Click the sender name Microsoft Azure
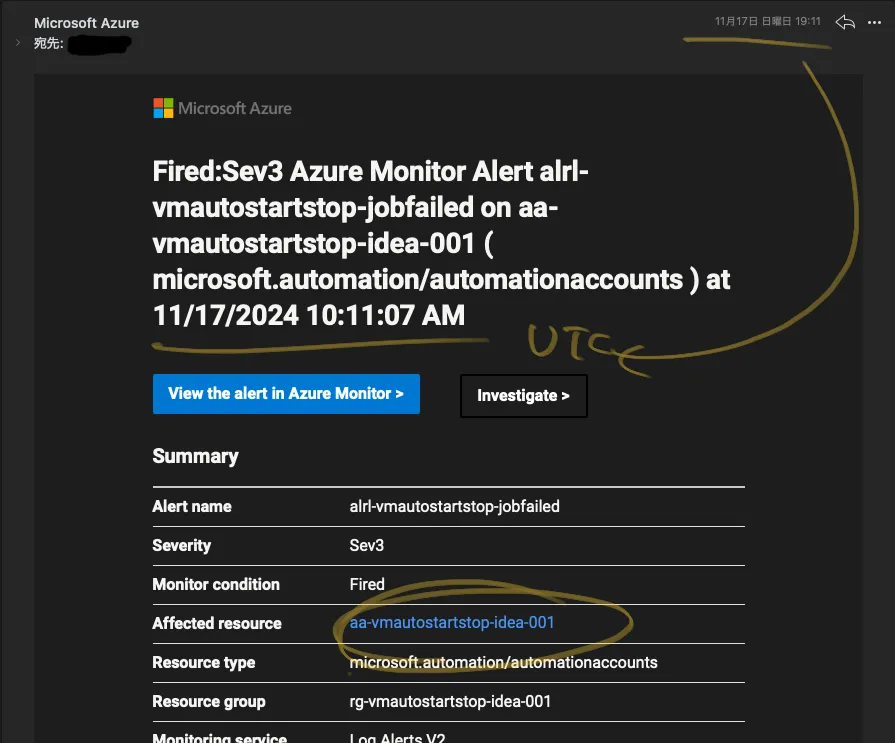Image resolution: width=895 pixels, height=743 pixels. point(86,22)
